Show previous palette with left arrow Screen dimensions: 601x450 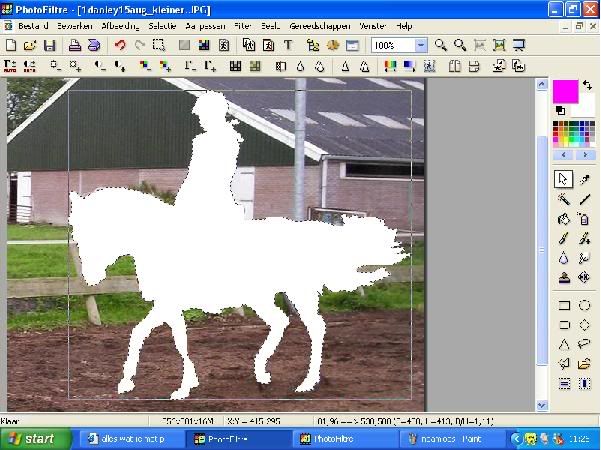tap(563, 155)
